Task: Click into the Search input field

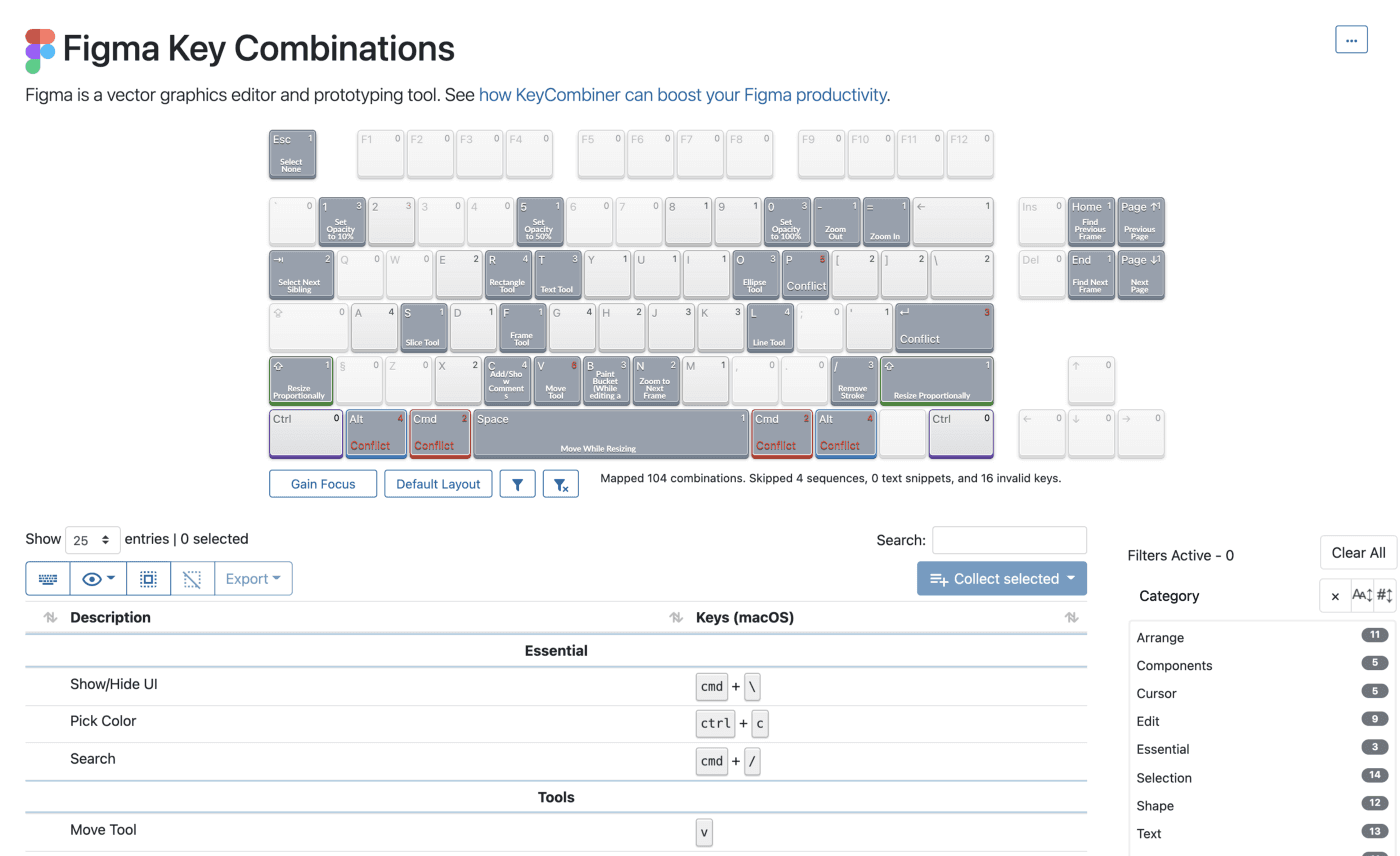Action: [x=1010, y=540]
